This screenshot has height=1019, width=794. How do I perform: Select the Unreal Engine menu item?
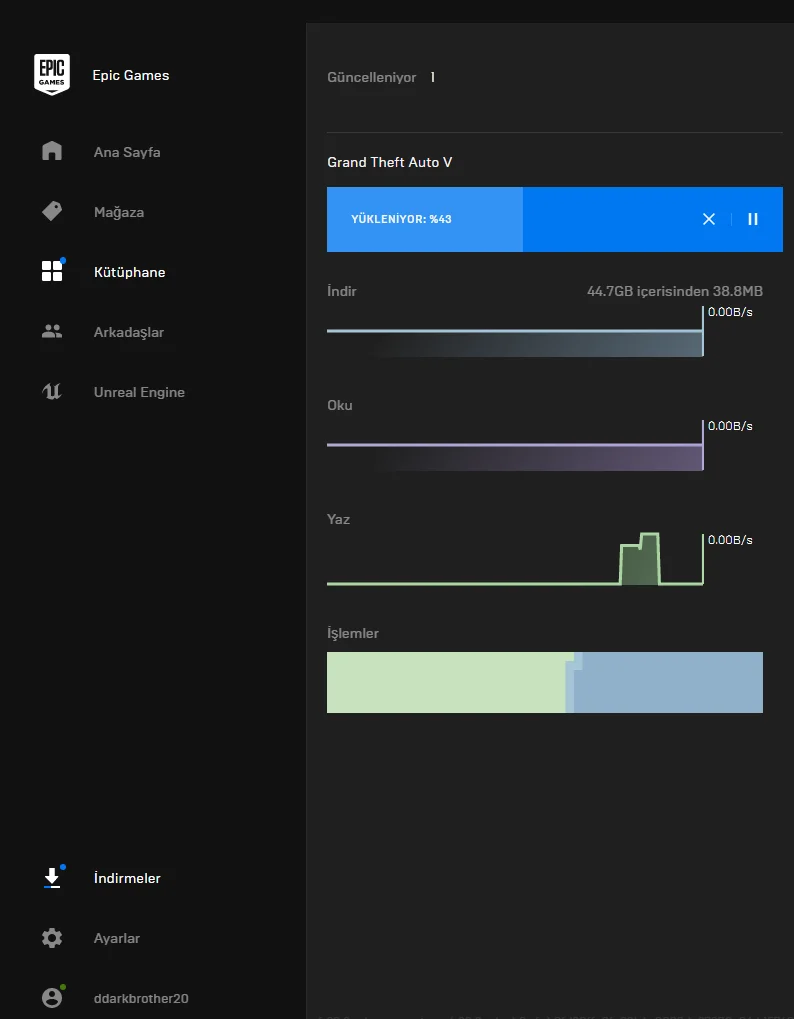[139, 392]
